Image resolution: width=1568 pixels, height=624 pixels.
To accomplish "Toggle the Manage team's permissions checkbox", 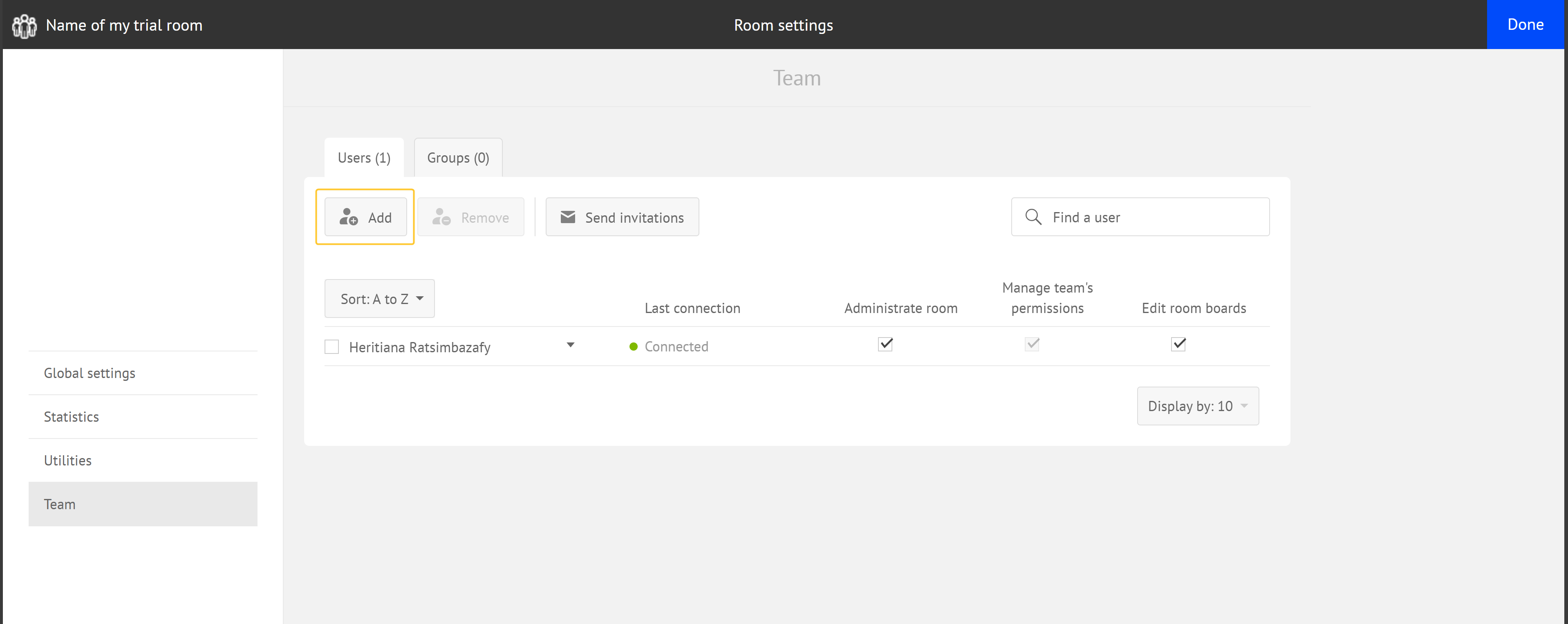I will point(1033,344).
